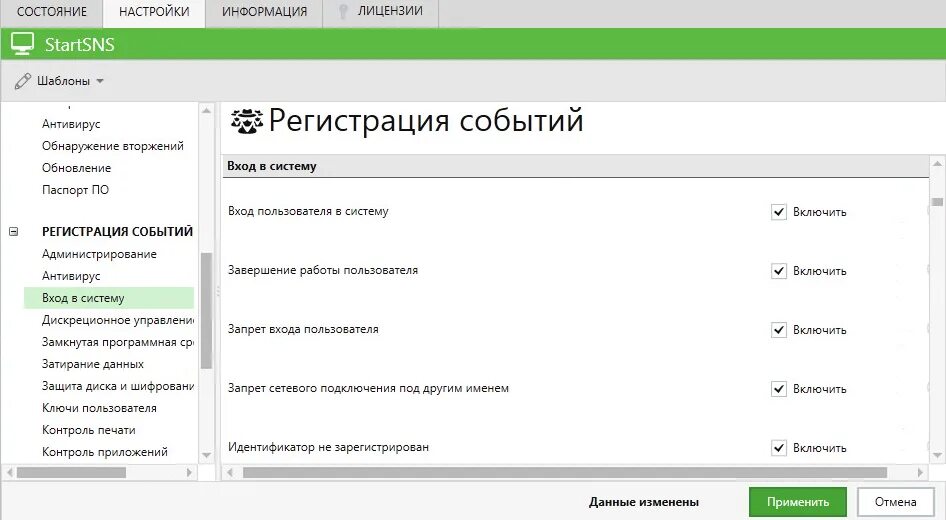This screenshot has width=946, height=520.
Task: Click the spy icon beside Регистрация событий heading
Action: 247,121
